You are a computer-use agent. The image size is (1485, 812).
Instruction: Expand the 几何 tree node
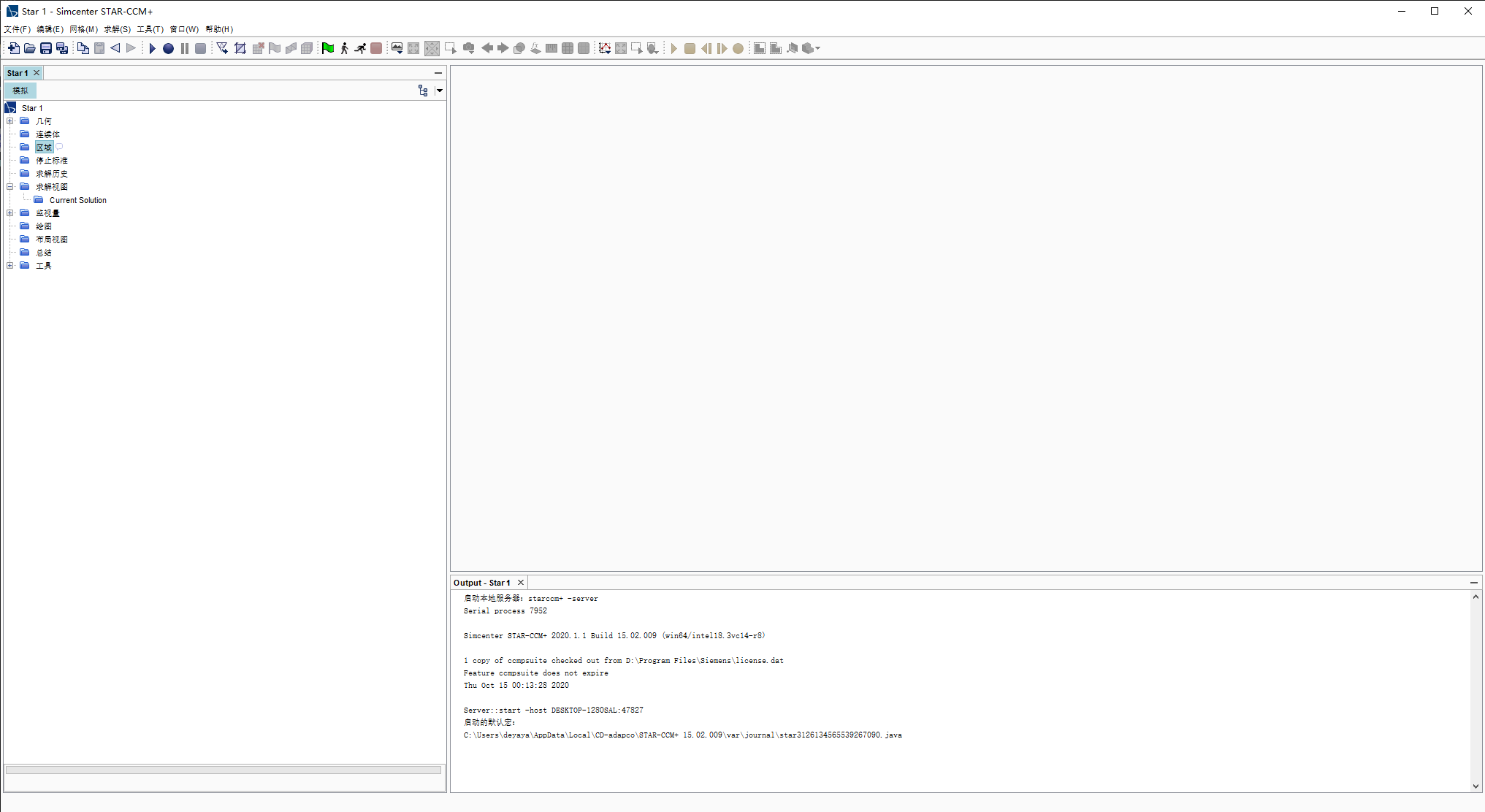point(10,121)
